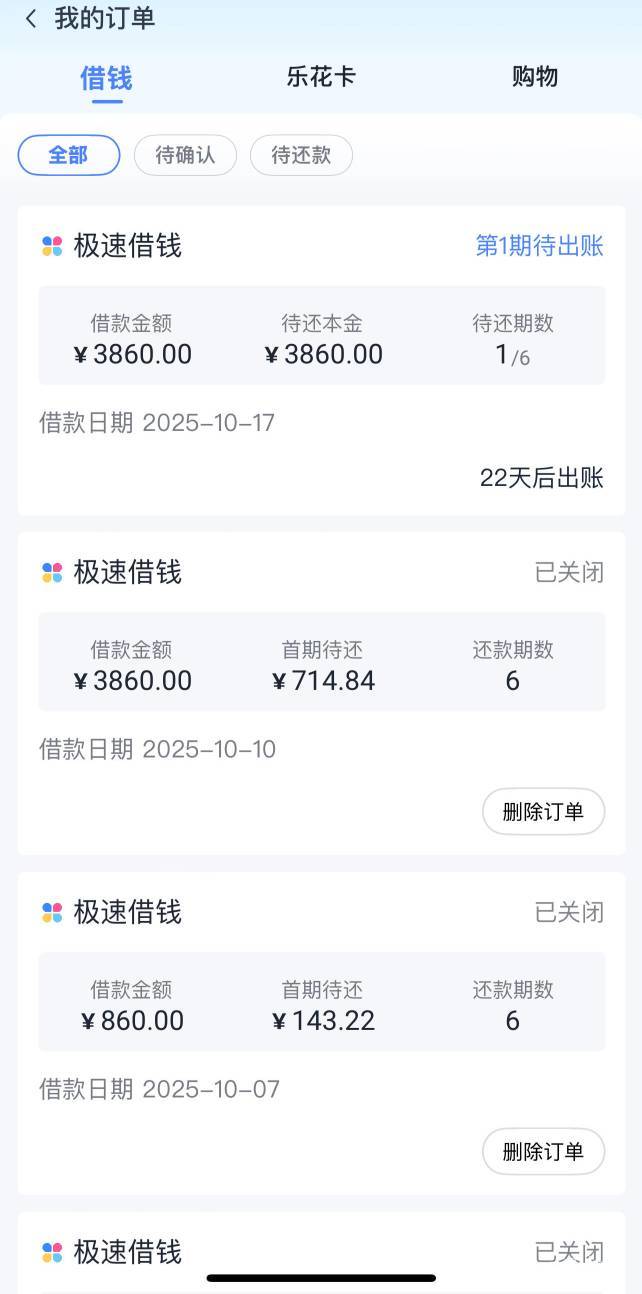Tap the 已关闭 status on the 2025-10-10 order
The width and height of the screenshot is (642, 1294).
click(569, 572)
